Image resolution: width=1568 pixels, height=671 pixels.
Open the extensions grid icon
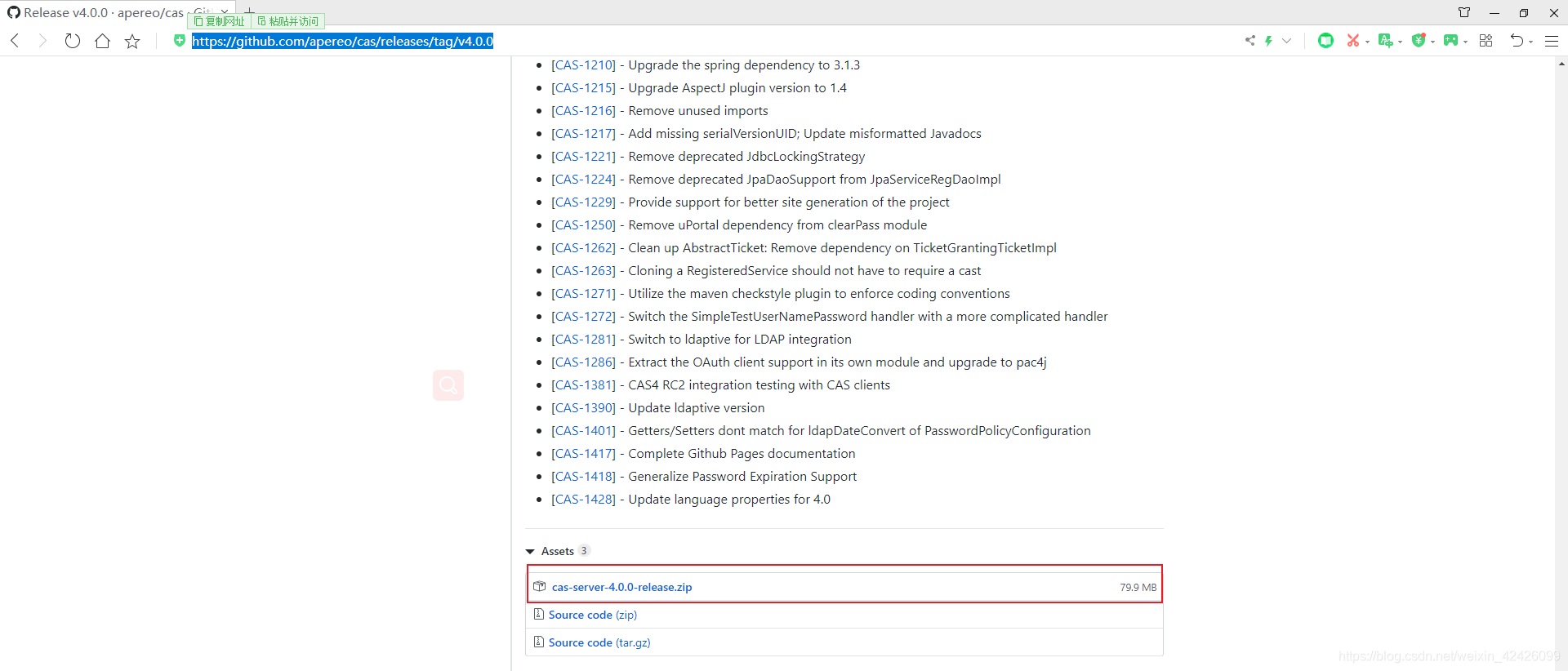coord(1486,40)
